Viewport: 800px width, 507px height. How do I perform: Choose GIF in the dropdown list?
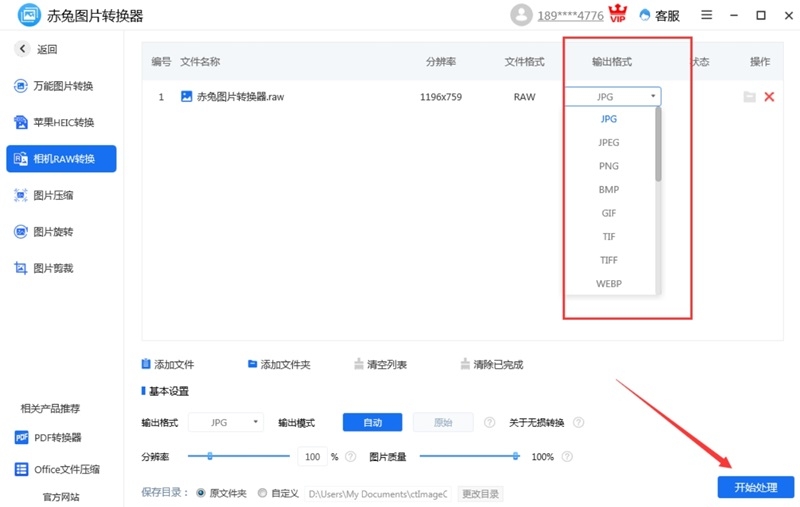click(x=609, y=213)
